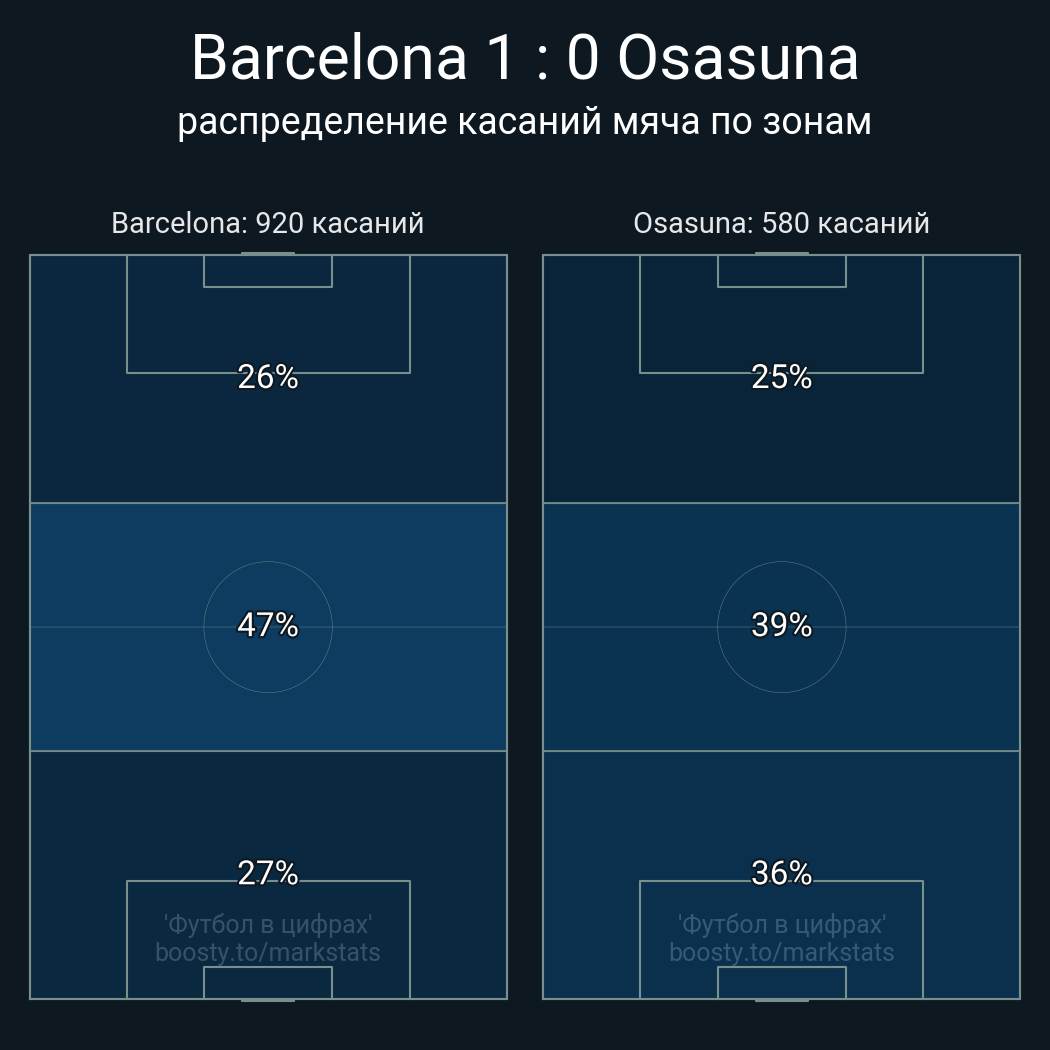
Task: Click top six-yard box on Barcelona pitch
Action: tap(267, 271)
